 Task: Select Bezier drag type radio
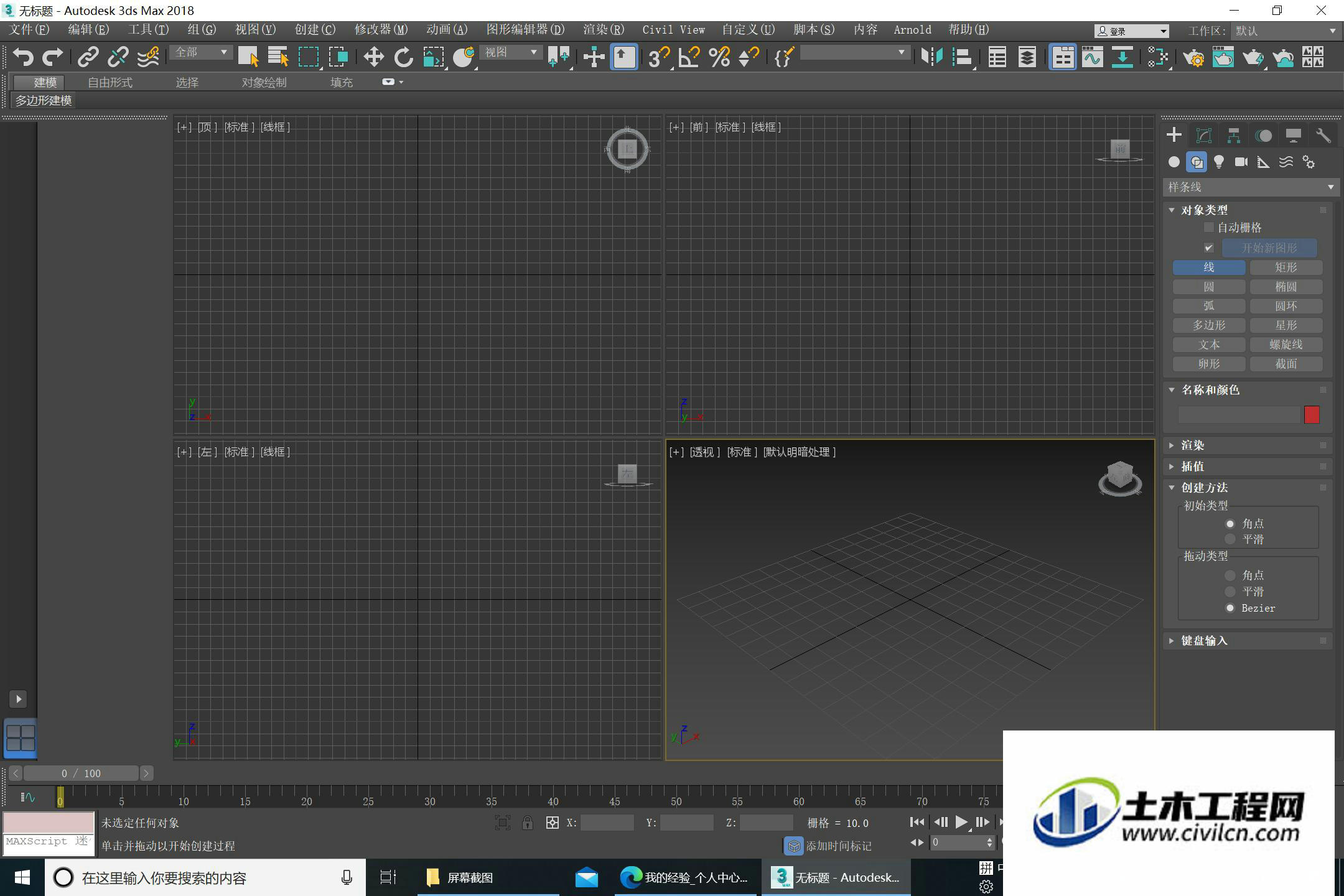pyautogui.click(x=1230, y=608)
